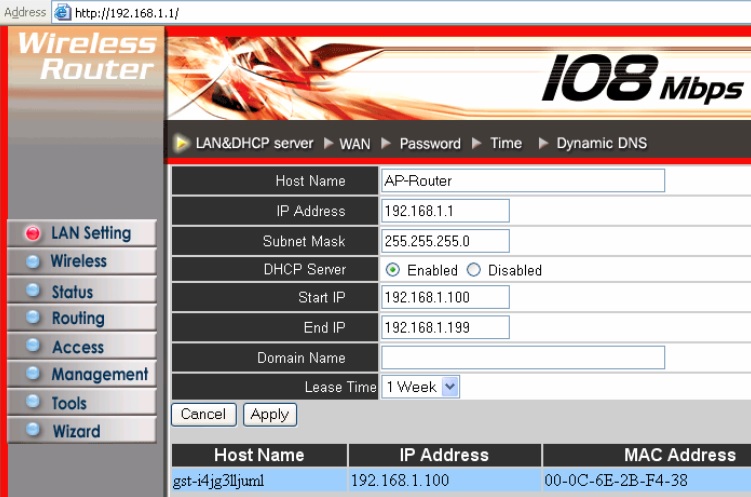Click the blue bullet icon beside Status
The width and height of the screenshot is (751, 497).
[33, 290]
